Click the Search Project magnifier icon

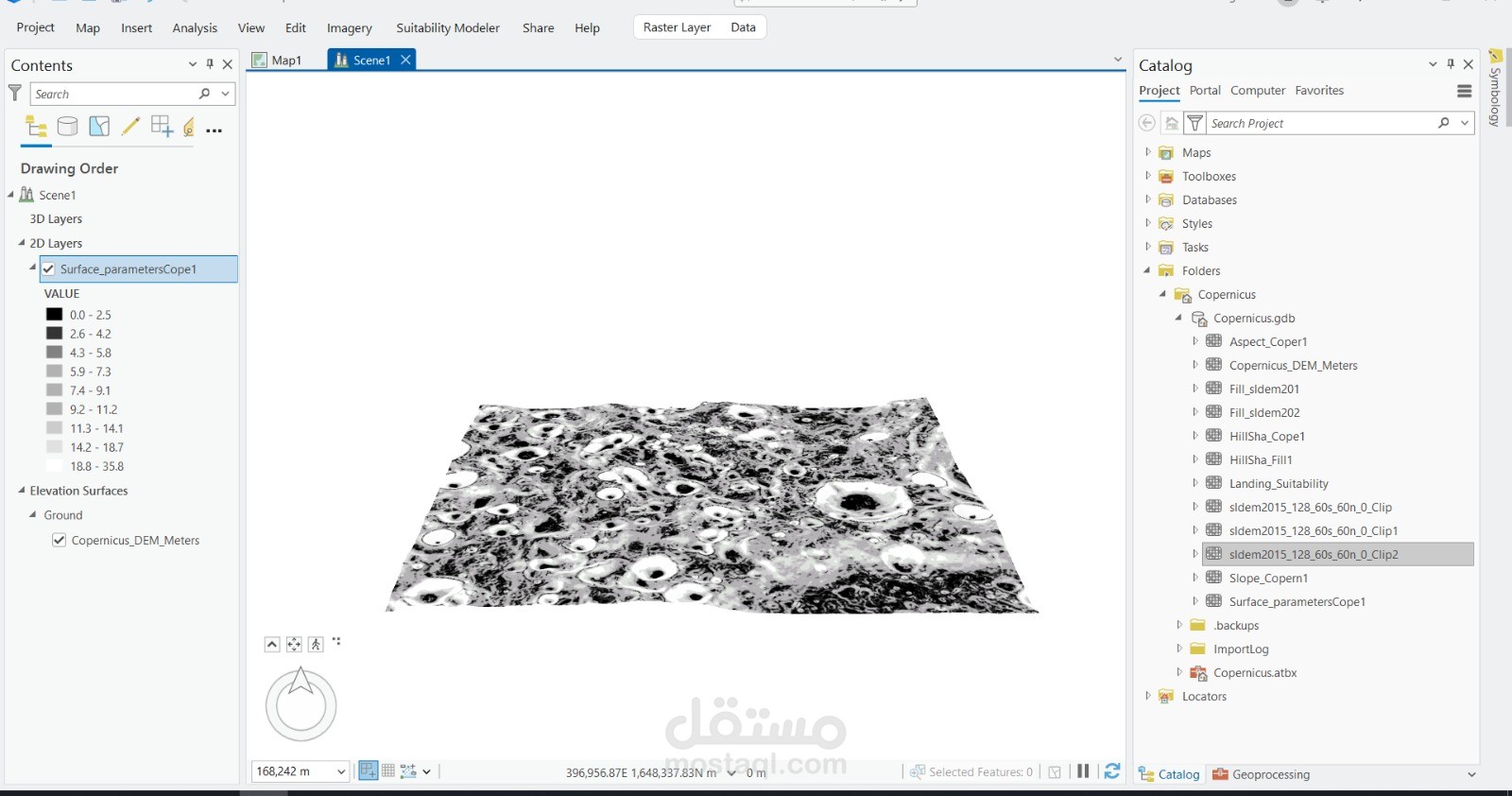1444,123
